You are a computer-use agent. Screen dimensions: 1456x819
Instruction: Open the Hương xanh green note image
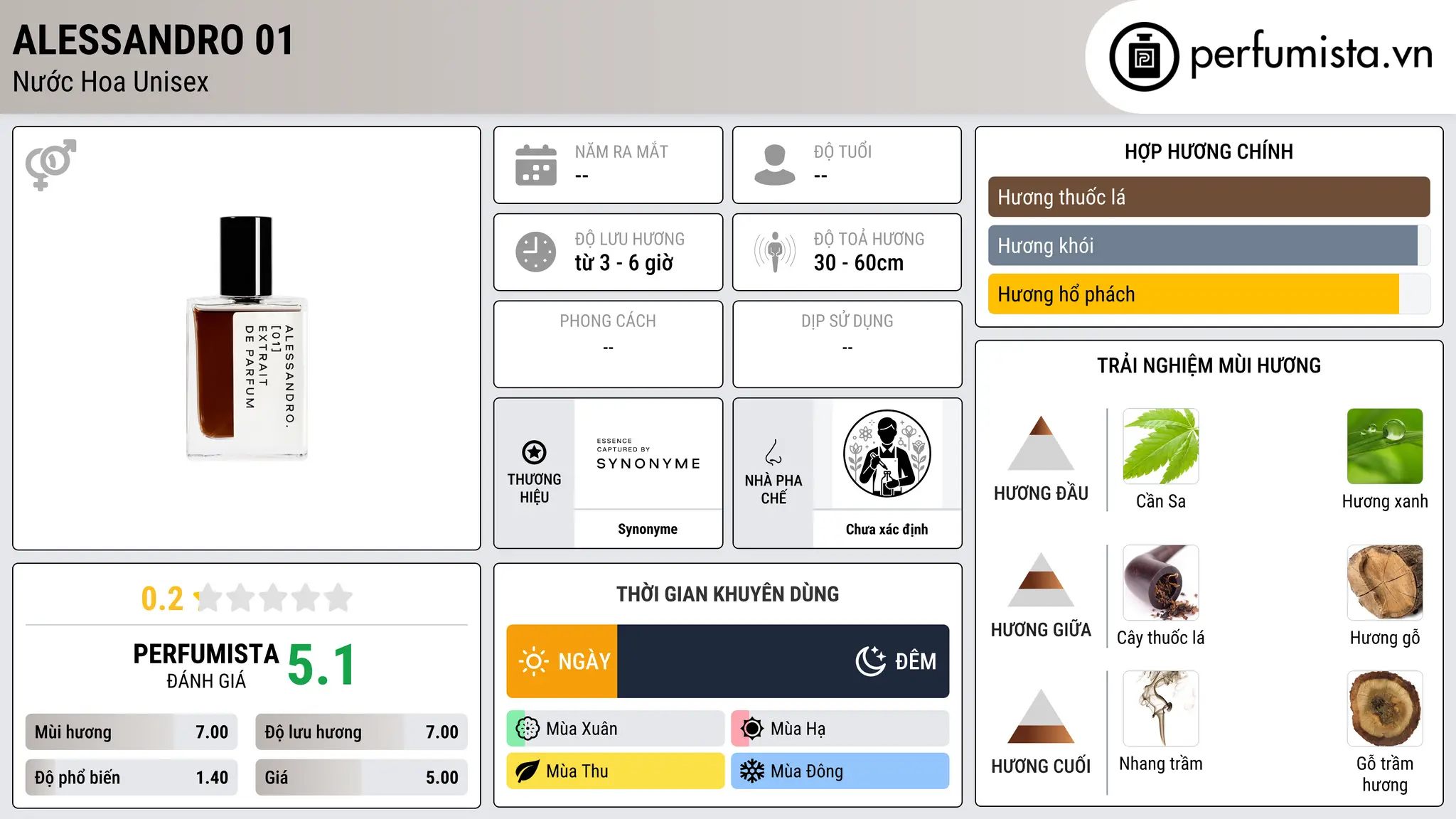(1385, 446)
